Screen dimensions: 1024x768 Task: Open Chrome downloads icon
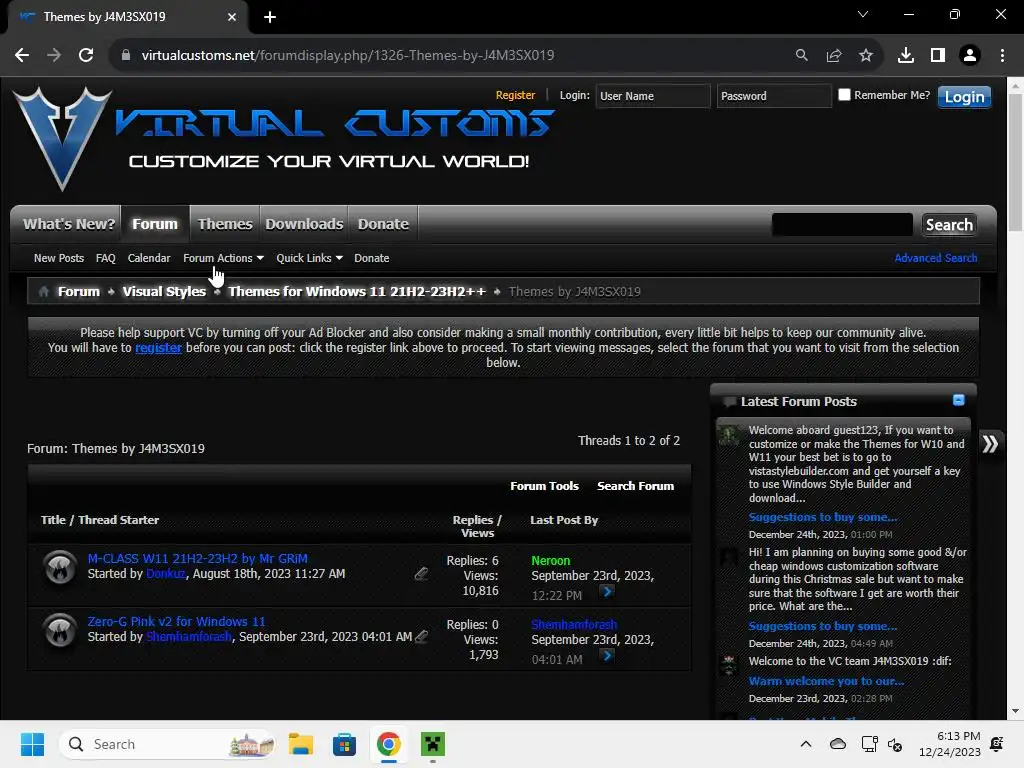[x=906, y=56]
